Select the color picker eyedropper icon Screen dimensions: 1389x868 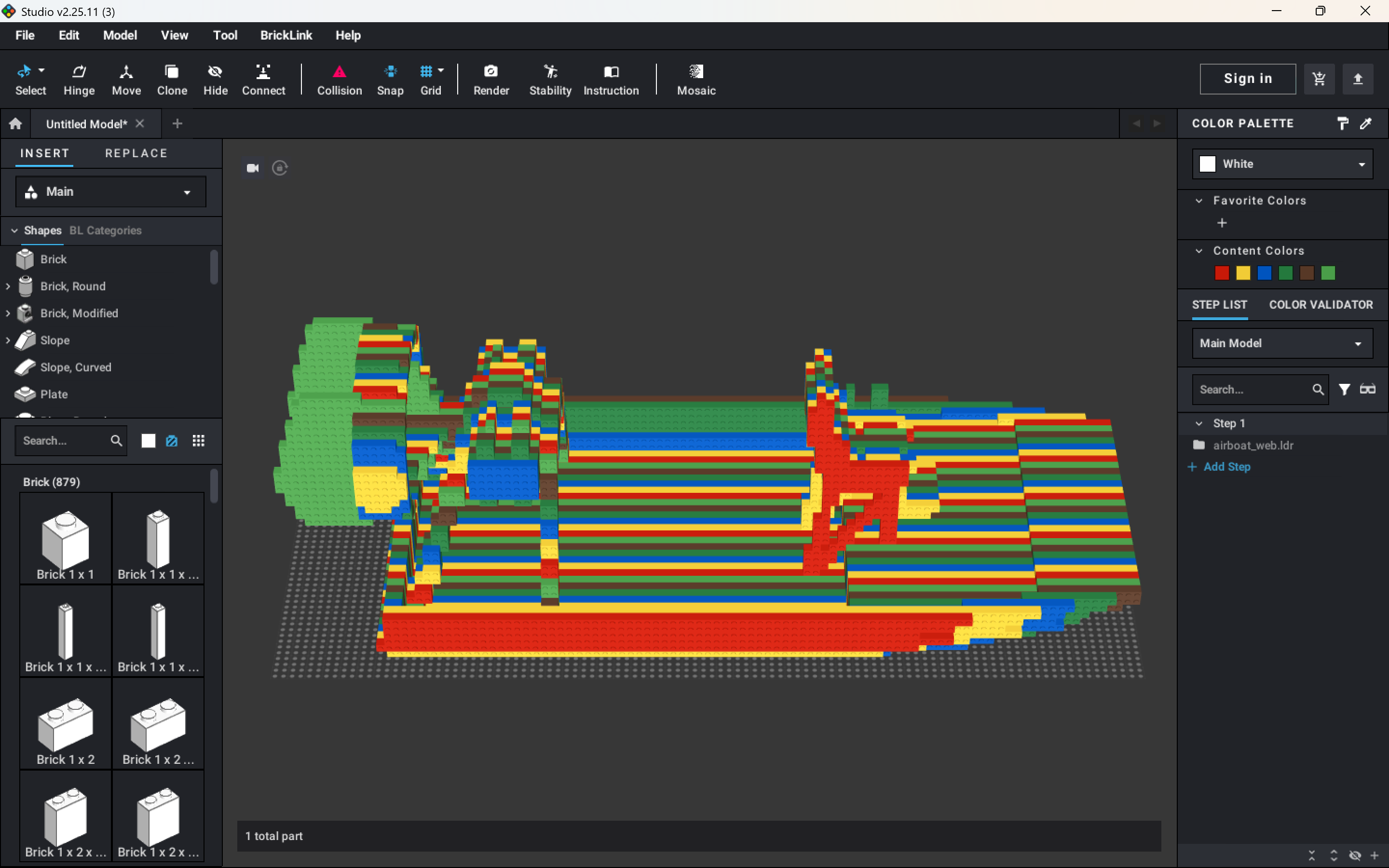[1366, 123]
